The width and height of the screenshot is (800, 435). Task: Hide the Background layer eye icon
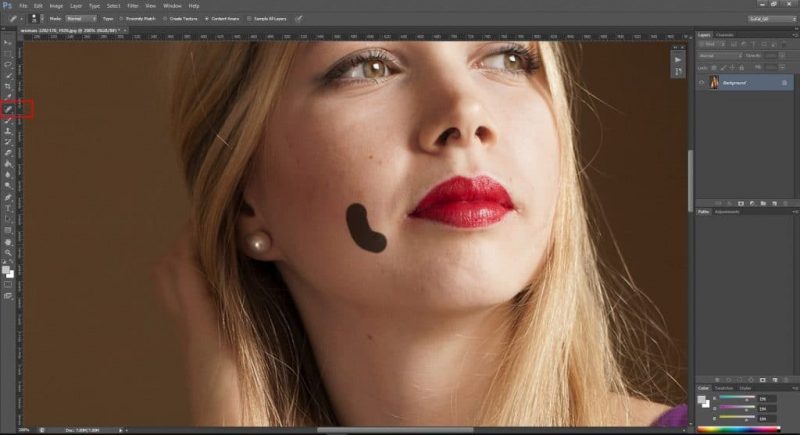point(702,83)
